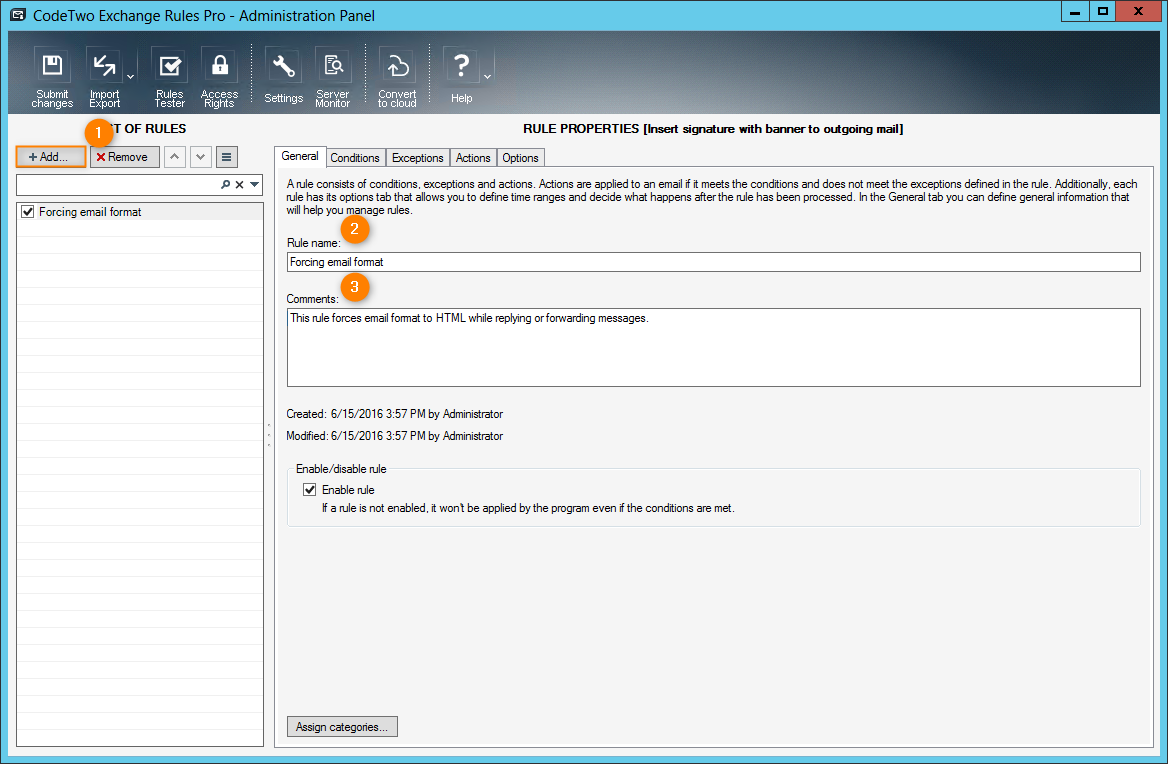Click inside the Comments text area
Screen dimensions: 1168x764
[x=714, y=348]
